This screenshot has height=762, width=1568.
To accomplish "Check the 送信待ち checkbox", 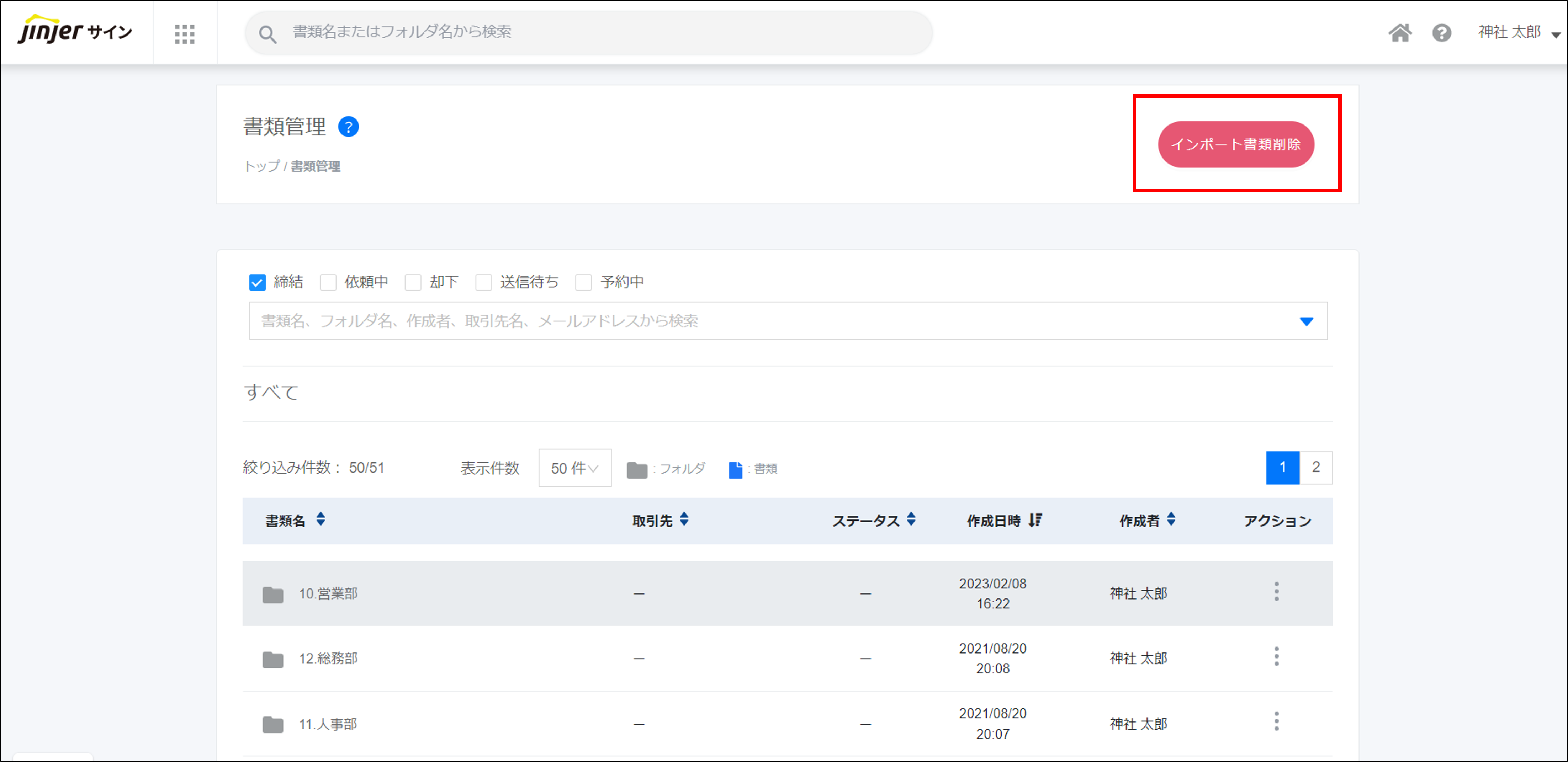I will (484, 282).
